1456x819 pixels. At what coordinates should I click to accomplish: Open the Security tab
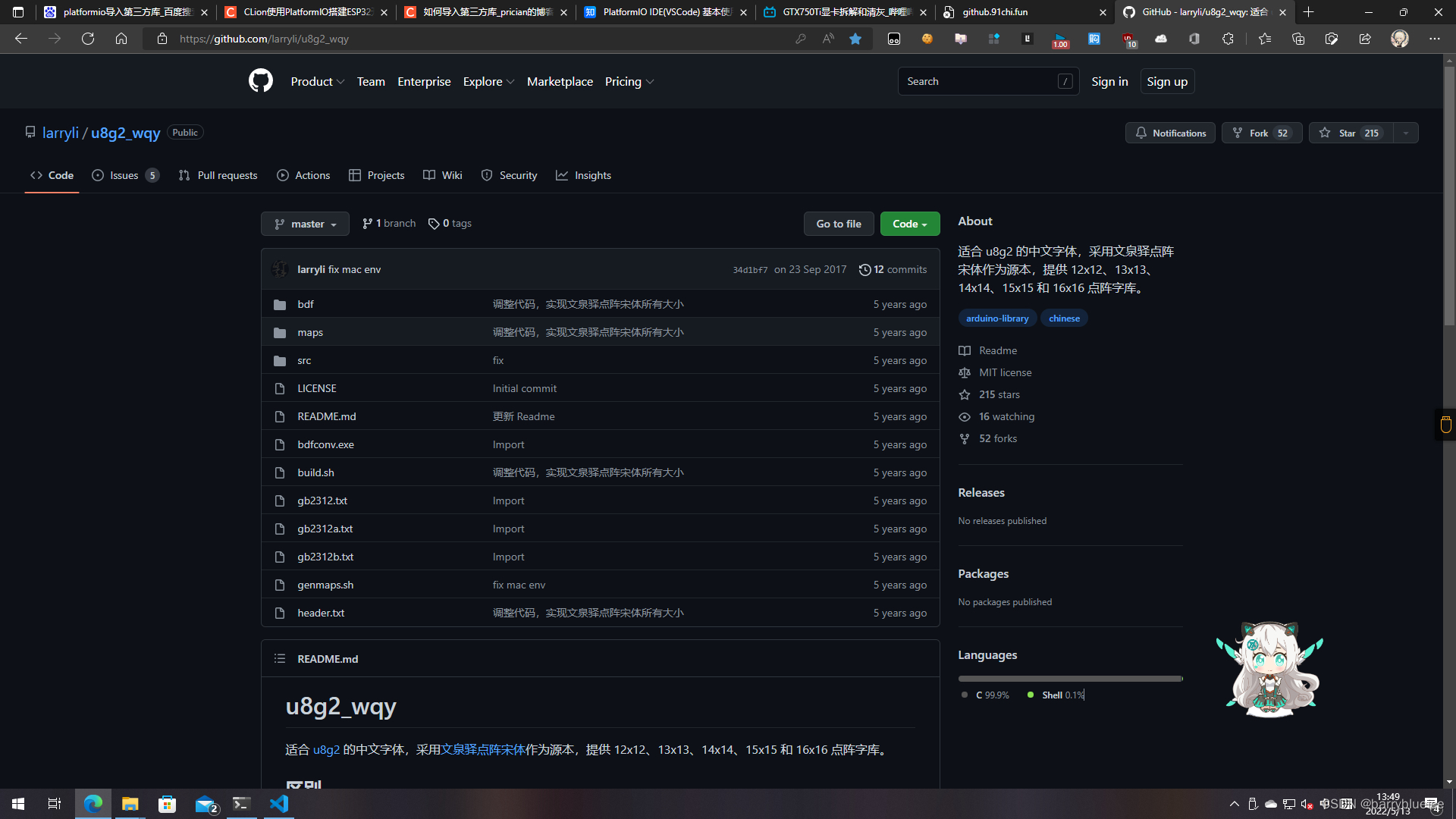point(509,175)
